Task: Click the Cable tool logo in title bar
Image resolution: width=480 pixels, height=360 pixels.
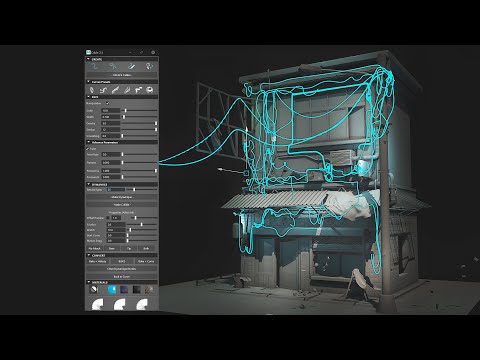Action: [x=88, y=52]
